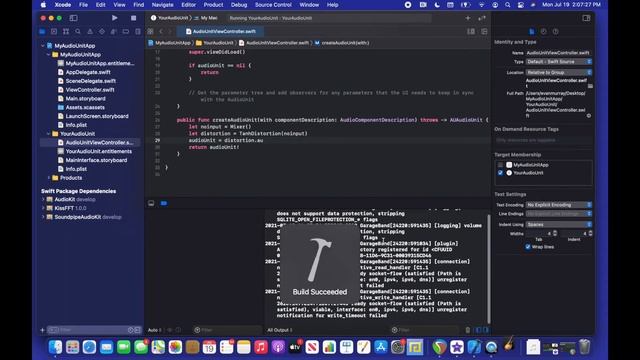
Task: Add a file with navigator plus button
Action: [42, 330]
